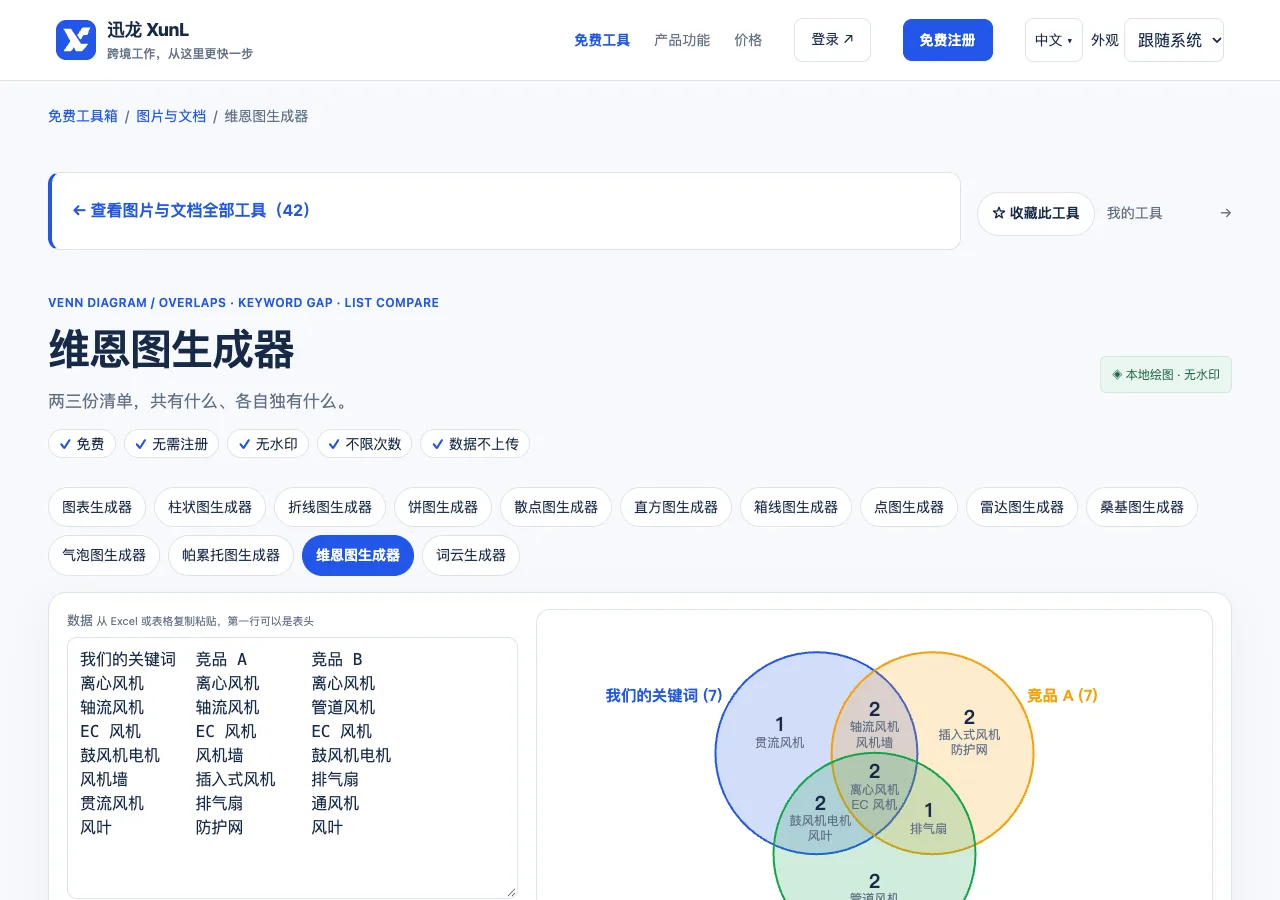This screenshot has width=1280, height=900.
Task: Click inside the data paste text area
Action: pyautogui.click(x=292, y=768)
